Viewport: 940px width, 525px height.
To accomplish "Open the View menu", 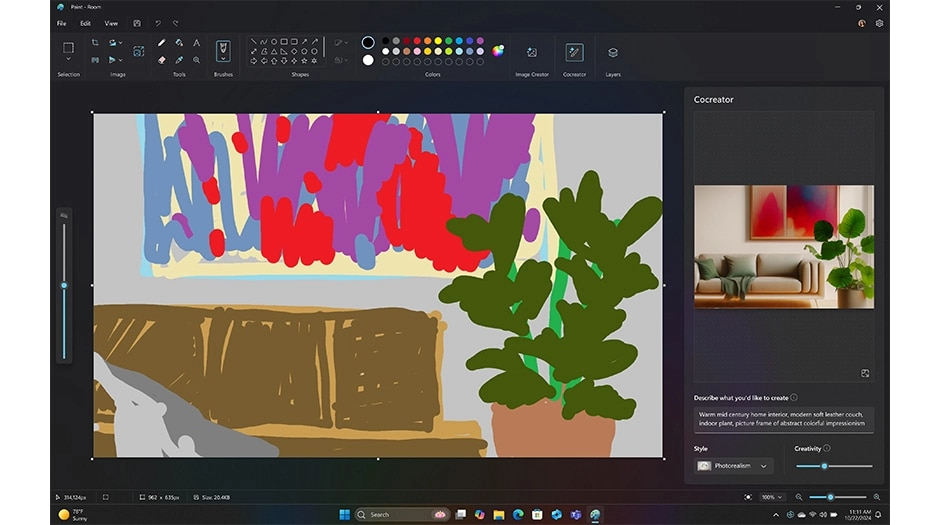I will click(112, 23).
